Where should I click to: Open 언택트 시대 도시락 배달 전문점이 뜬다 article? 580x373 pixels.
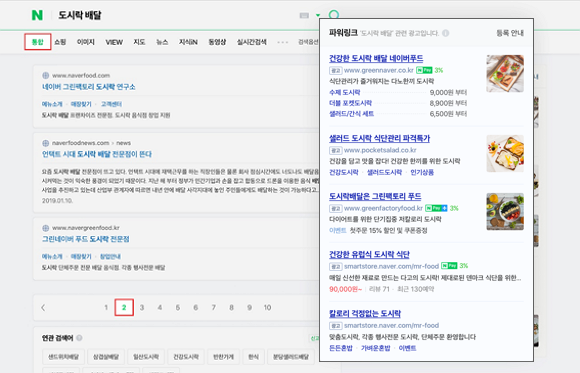tap(97, 154)
